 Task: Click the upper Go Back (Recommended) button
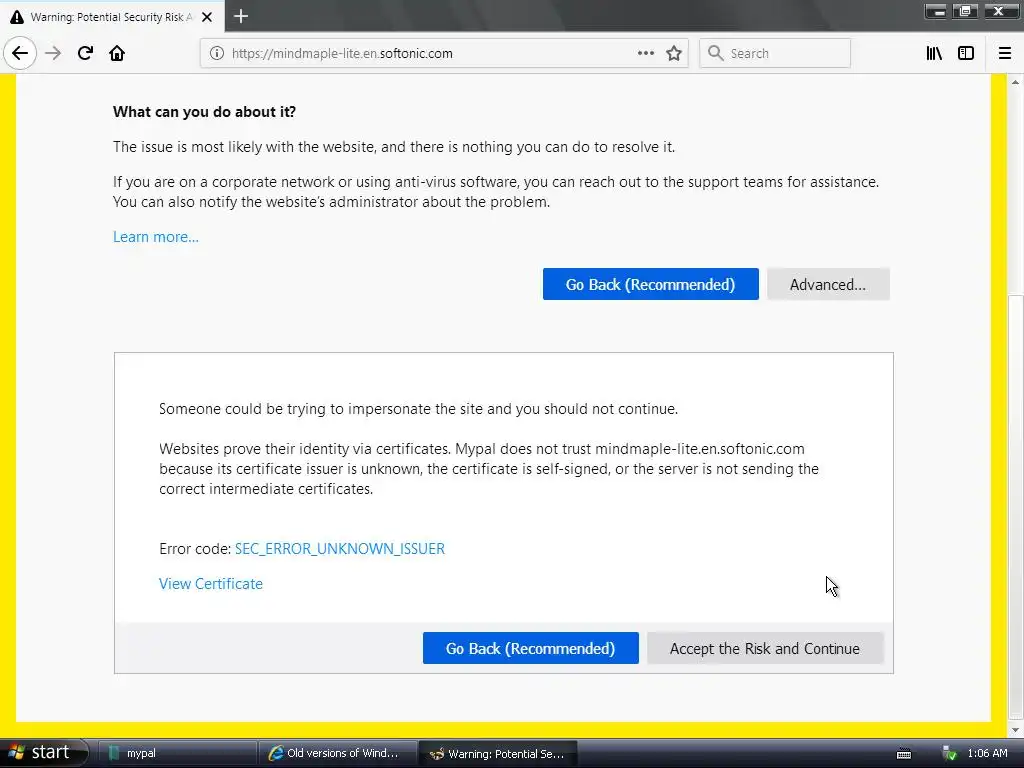tap(650, 284)
